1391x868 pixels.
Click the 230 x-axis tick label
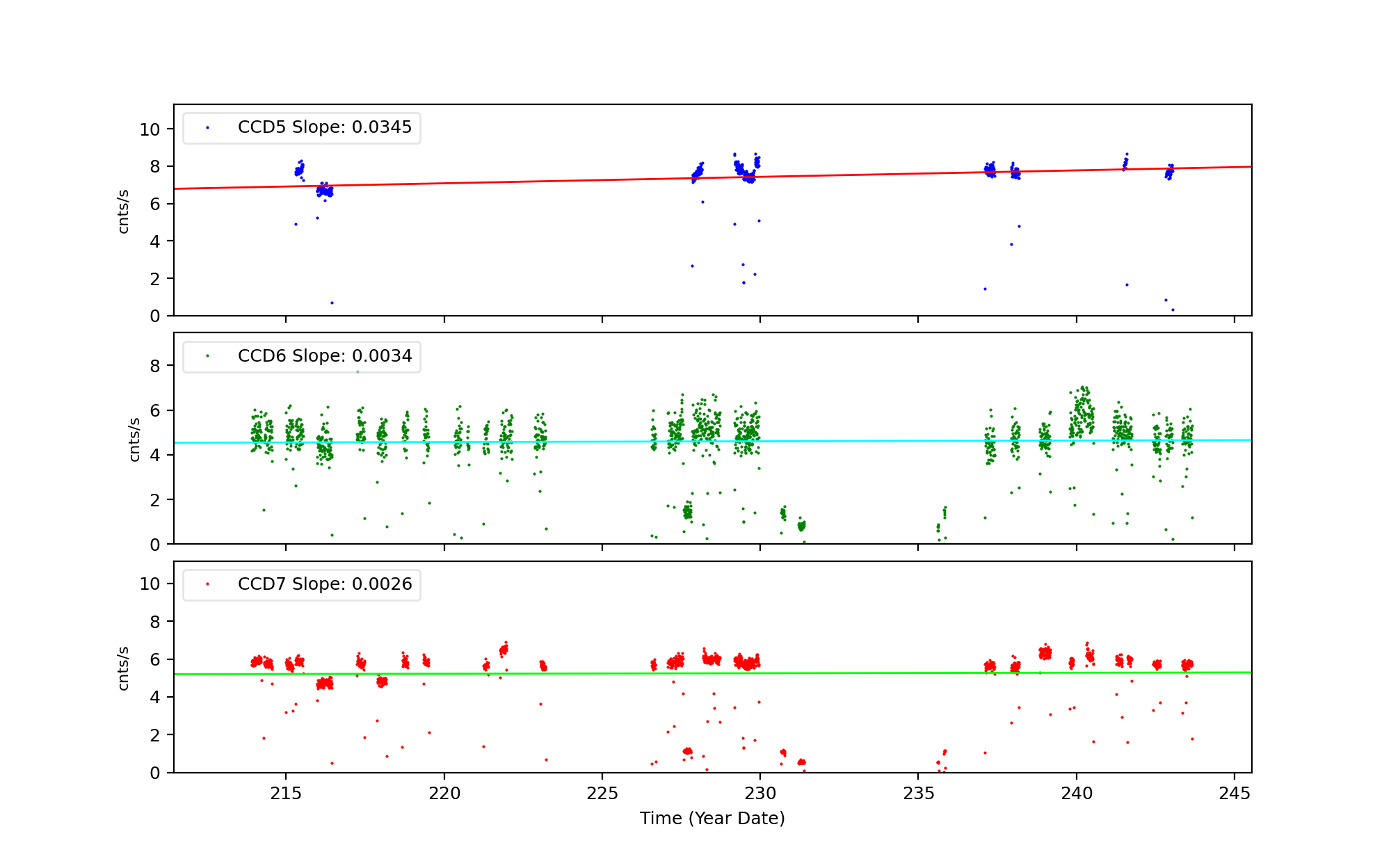click(x=760, y=794)
